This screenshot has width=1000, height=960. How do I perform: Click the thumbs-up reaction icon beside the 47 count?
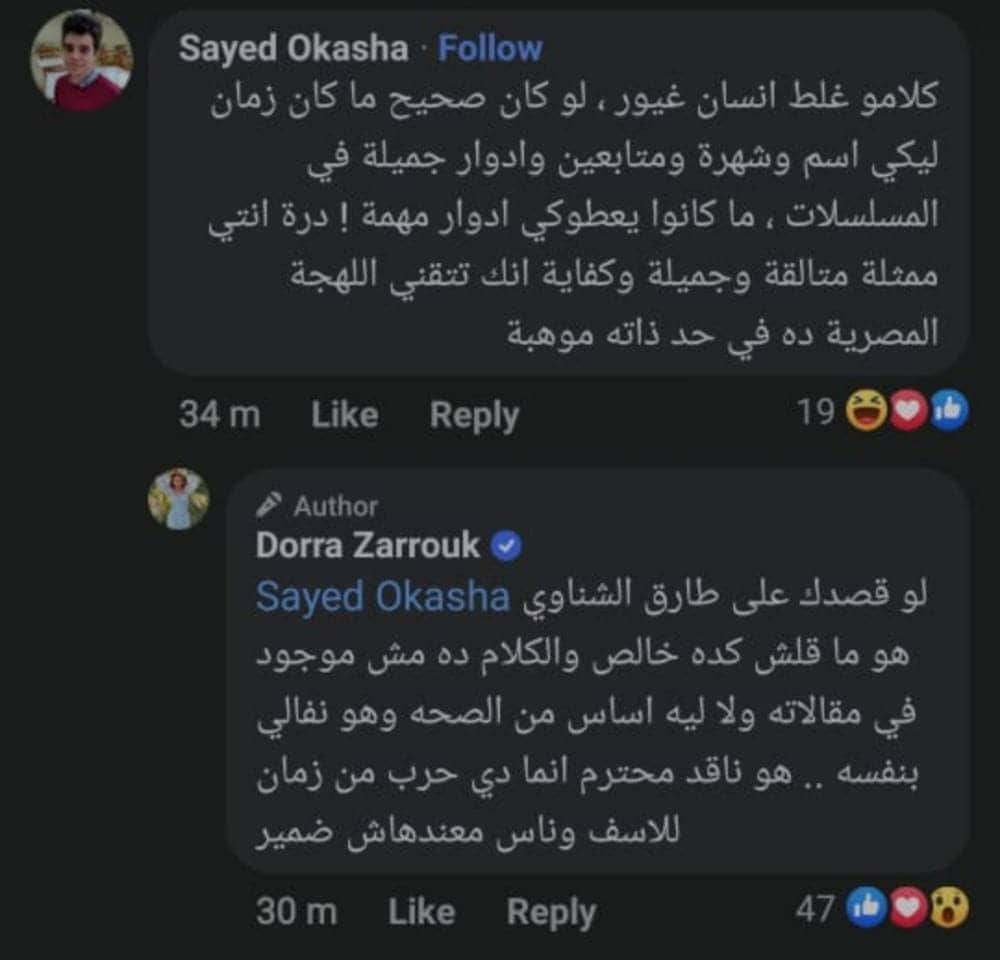coord(866,909)
